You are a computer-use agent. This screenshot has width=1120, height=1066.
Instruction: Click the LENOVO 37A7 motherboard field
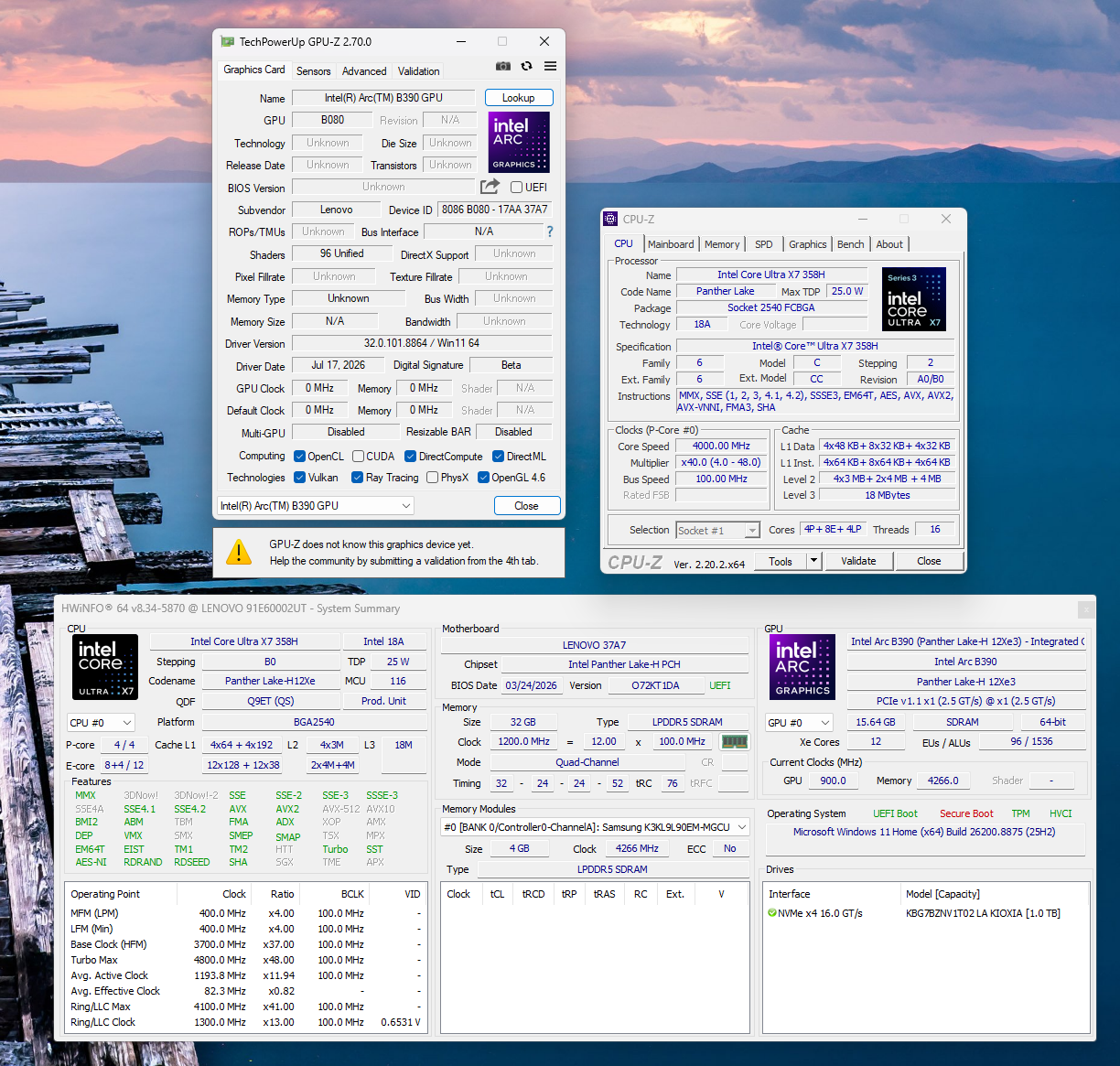pos(595,645)
